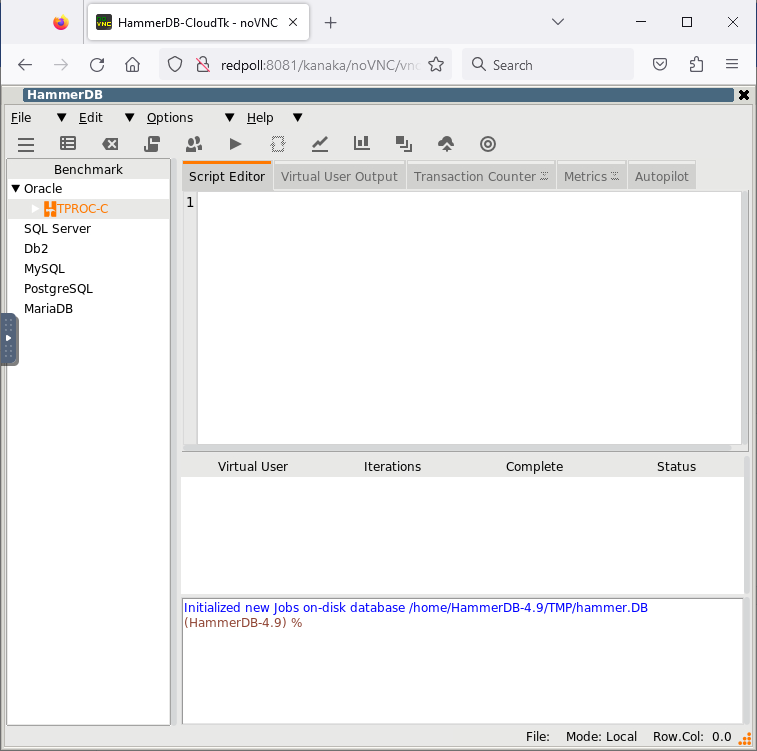This screenshot has width=757, height=751.
Task: Close HammerDB window with black X
Action: tap(744, 95)
